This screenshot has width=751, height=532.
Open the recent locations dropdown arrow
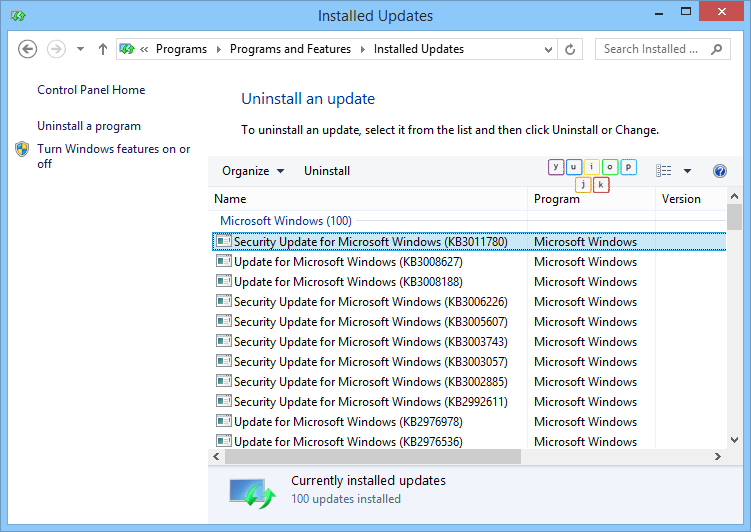(x=80, y=49)
